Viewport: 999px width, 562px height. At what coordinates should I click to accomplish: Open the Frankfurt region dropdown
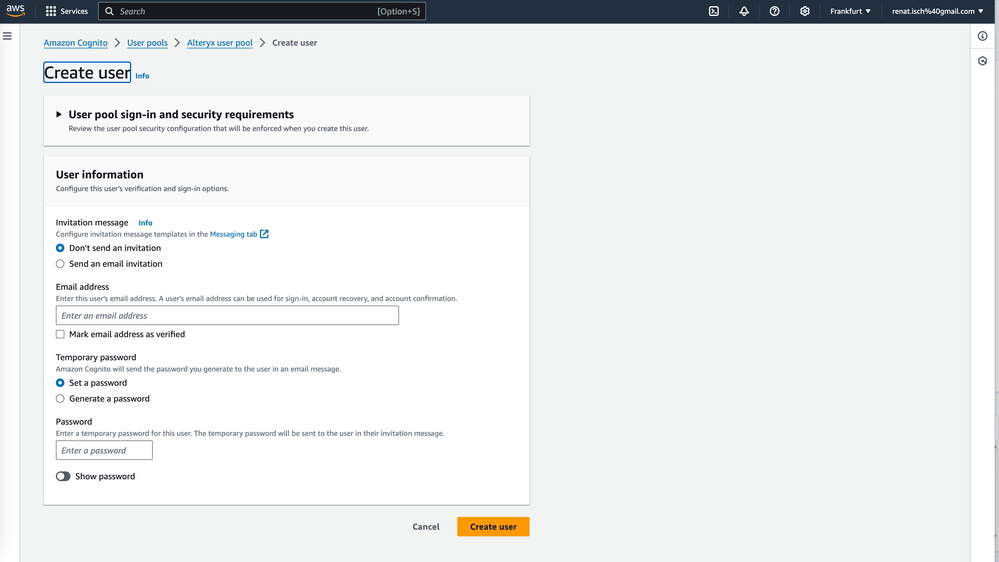coord(850,11)
